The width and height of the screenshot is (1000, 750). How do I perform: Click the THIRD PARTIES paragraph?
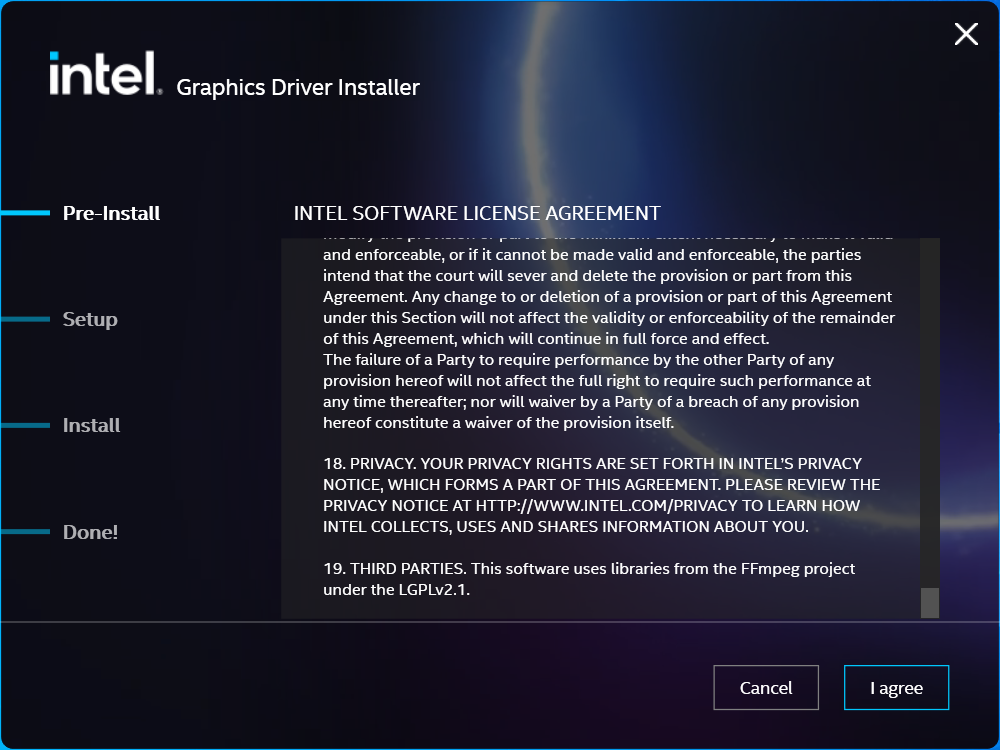click(x=590, y=578)
